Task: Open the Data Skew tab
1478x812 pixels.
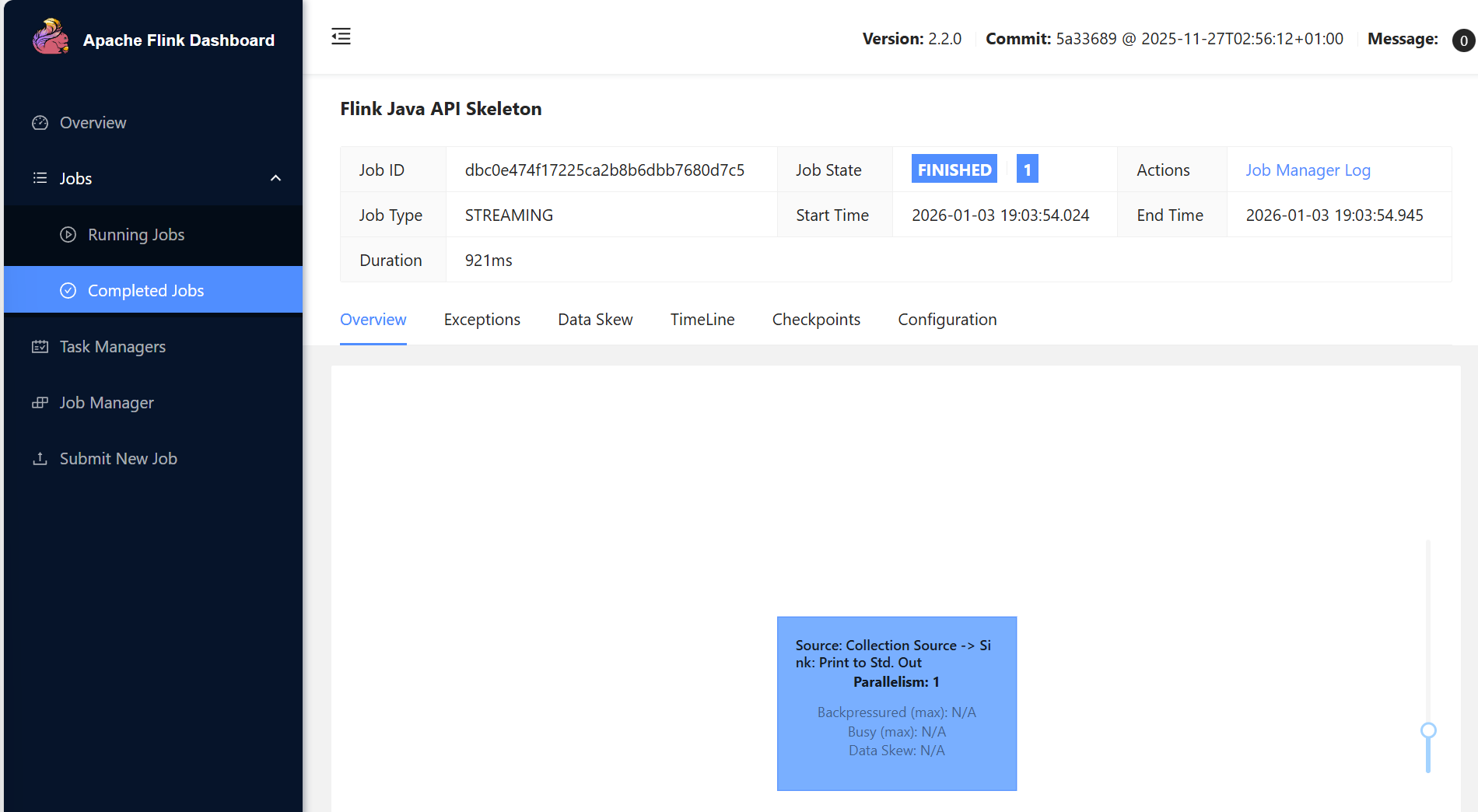Action: pyautogui.click(x=595, y=320)
